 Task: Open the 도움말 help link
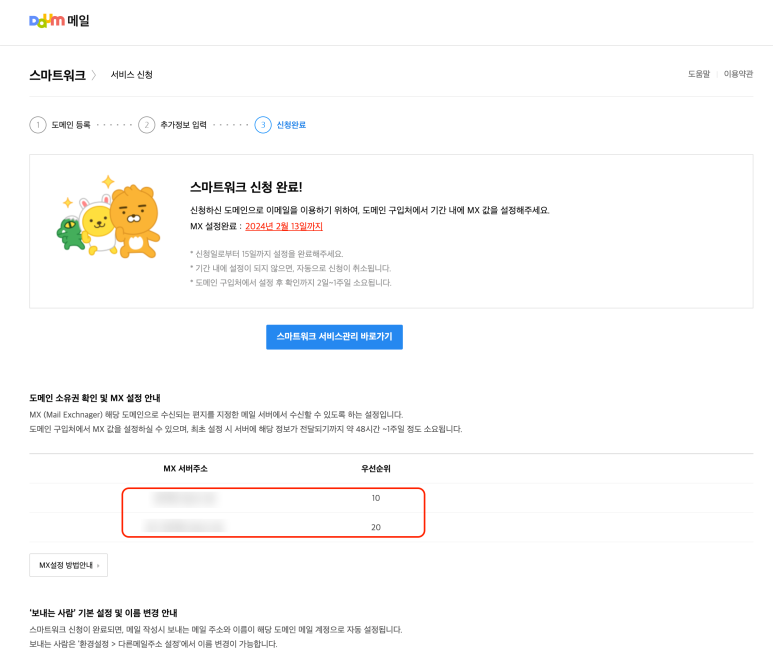(699, 74)
